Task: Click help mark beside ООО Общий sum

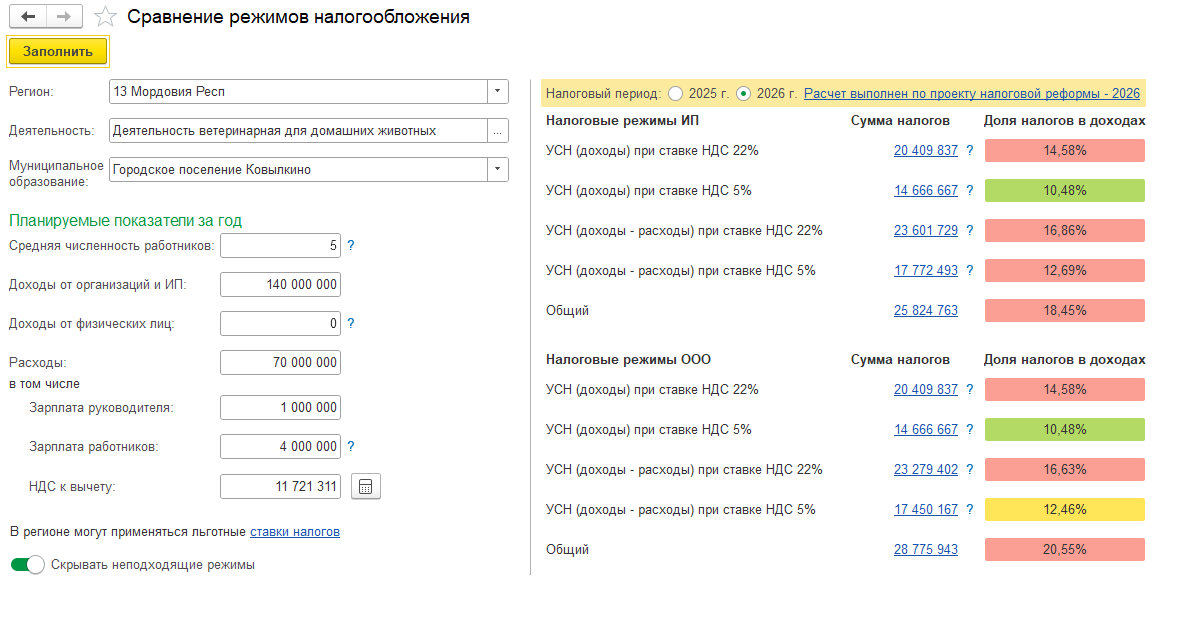Action: point(970,550)
